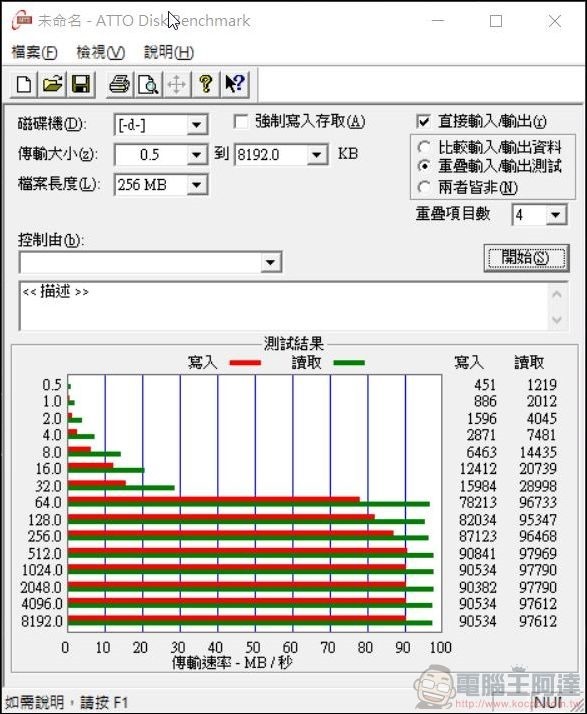
Task: Activate context help arrow-question icon
Action: click(x=235, y=84)
